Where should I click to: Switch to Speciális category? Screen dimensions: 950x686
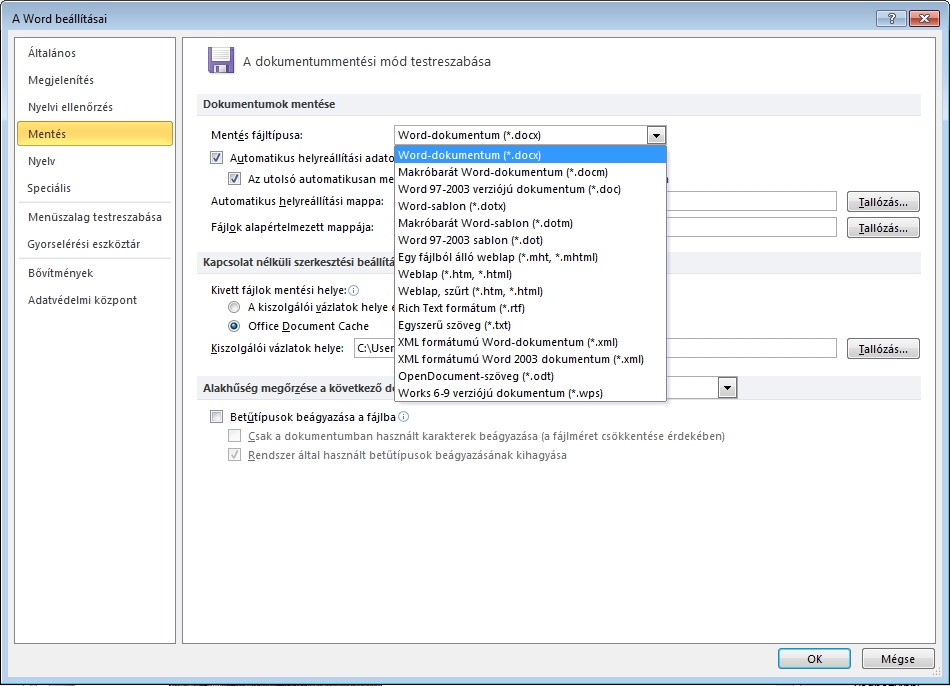point(95,188)
